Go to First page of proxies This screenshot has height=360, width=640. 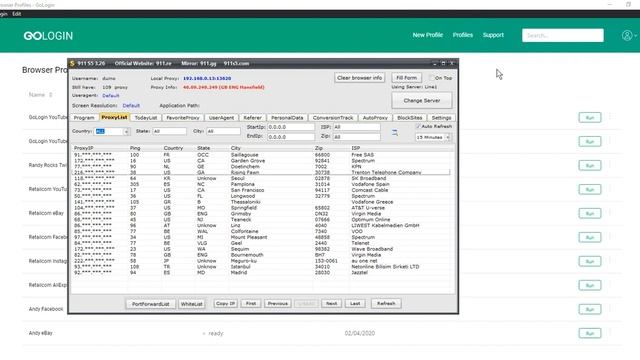[251, 304]
